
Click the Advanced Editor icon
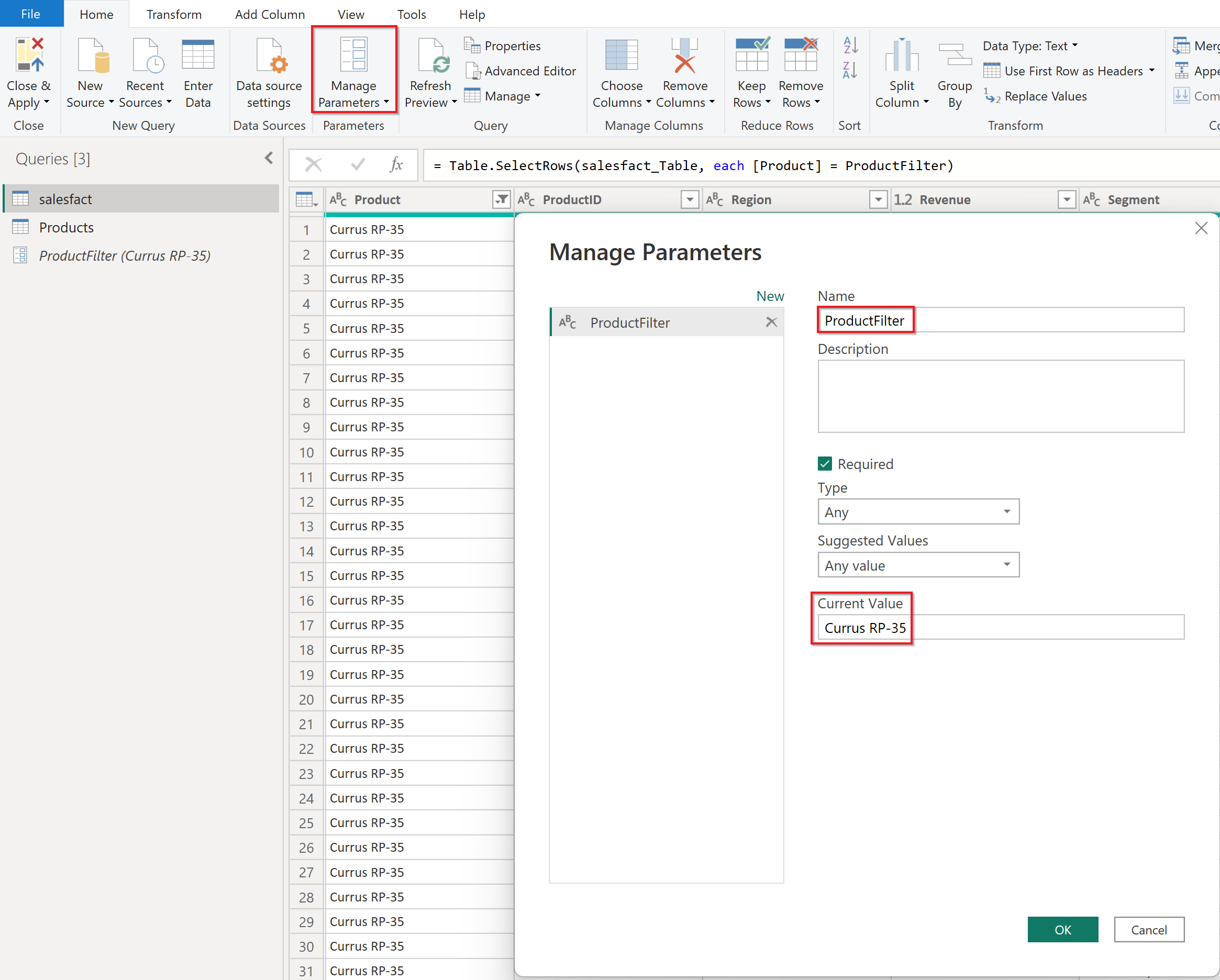point(472,71)
